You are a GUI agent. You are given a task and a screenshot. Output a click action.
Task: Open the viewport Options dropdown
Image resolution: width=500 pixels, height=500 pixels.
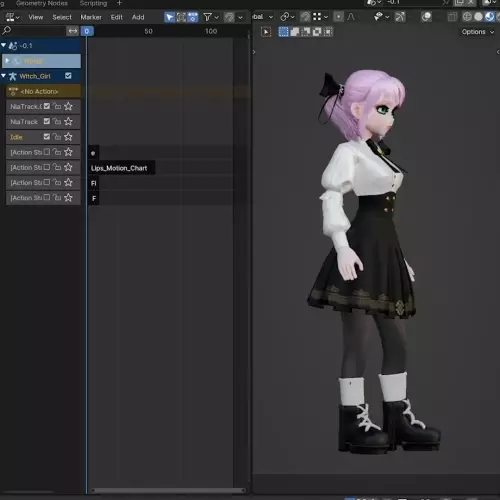[x=477, y=32]
